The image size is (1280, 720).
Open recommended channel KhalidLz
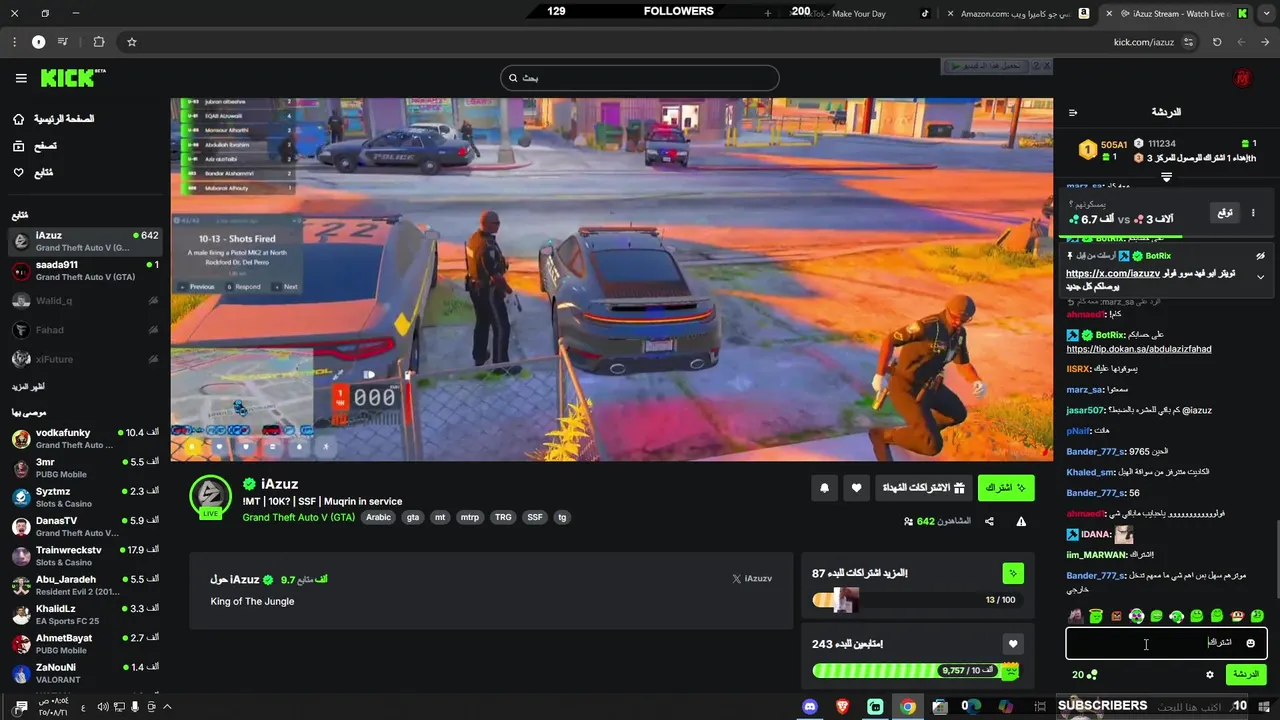click(x=85, y=614)
